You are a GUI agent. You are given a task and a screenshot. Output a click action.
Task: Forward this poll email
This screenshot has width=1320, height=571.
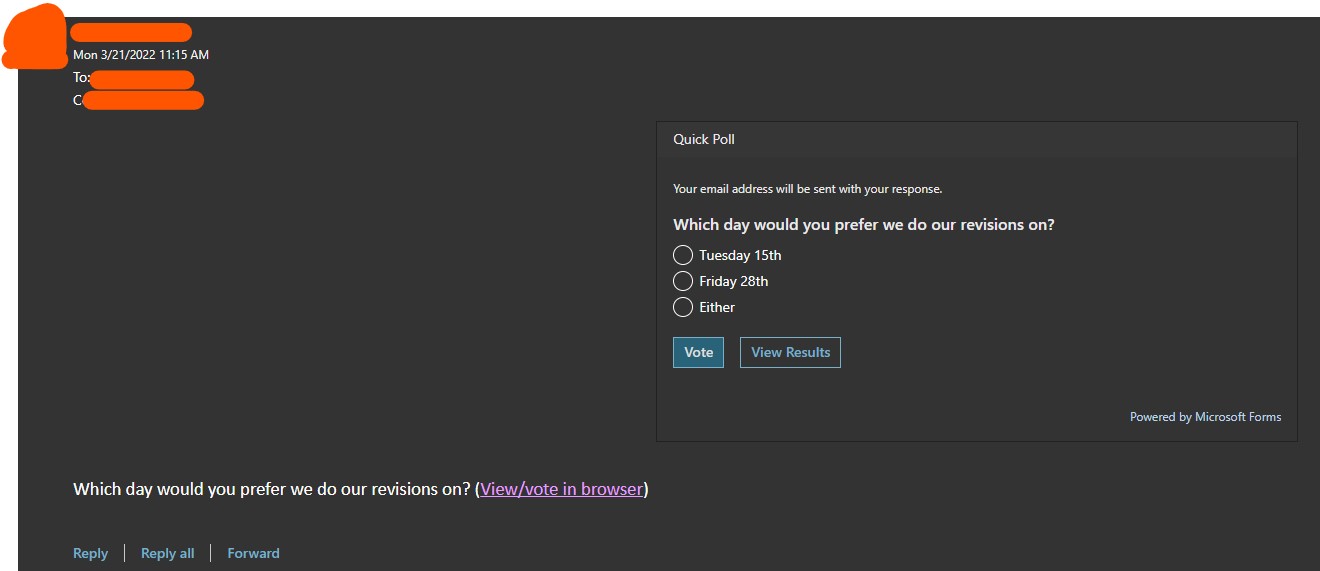(x=253, y=553)
